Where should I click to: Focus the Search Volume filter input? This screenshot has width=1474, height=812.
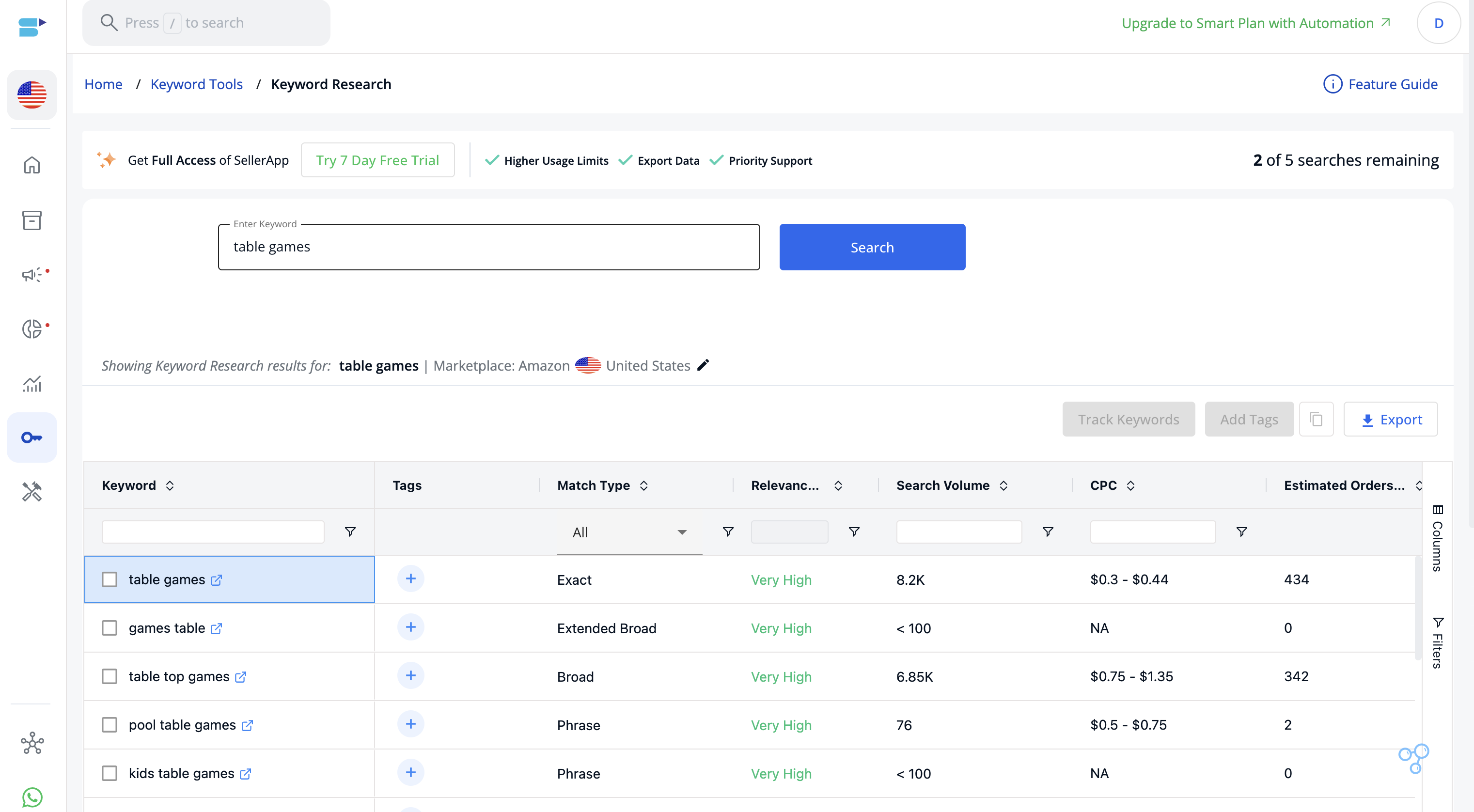click(x=959, y=532)
